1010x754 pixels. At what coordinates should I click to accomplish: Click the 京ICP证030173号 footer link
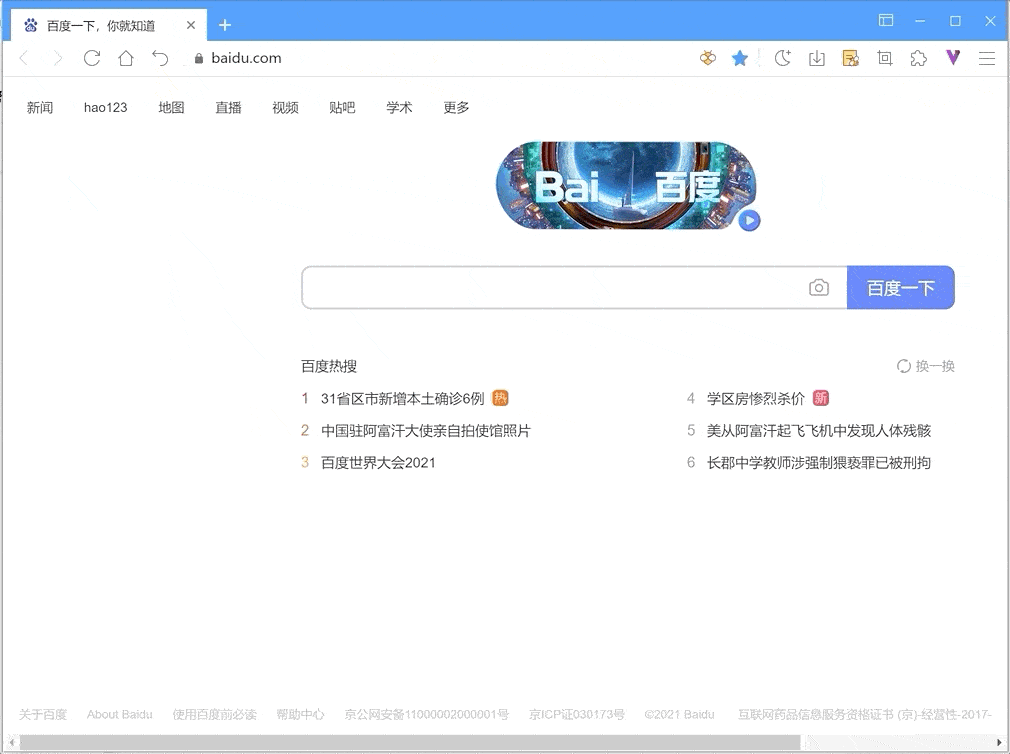[576, 714]
